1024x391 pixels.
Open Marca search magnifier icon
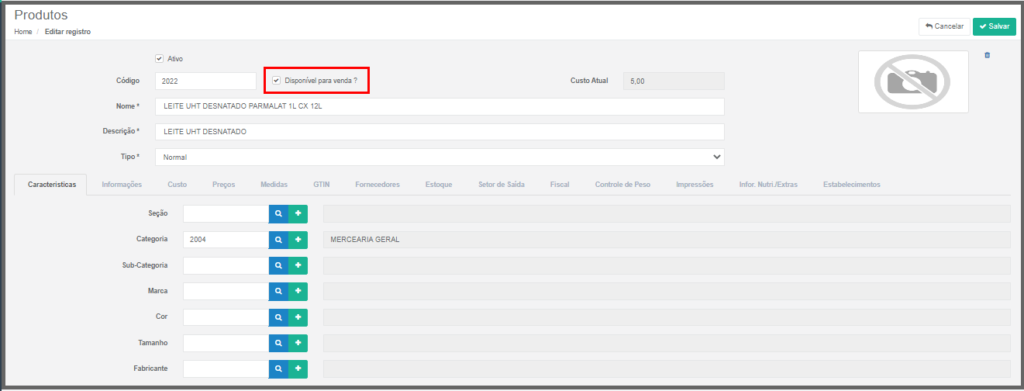point(278,291)
